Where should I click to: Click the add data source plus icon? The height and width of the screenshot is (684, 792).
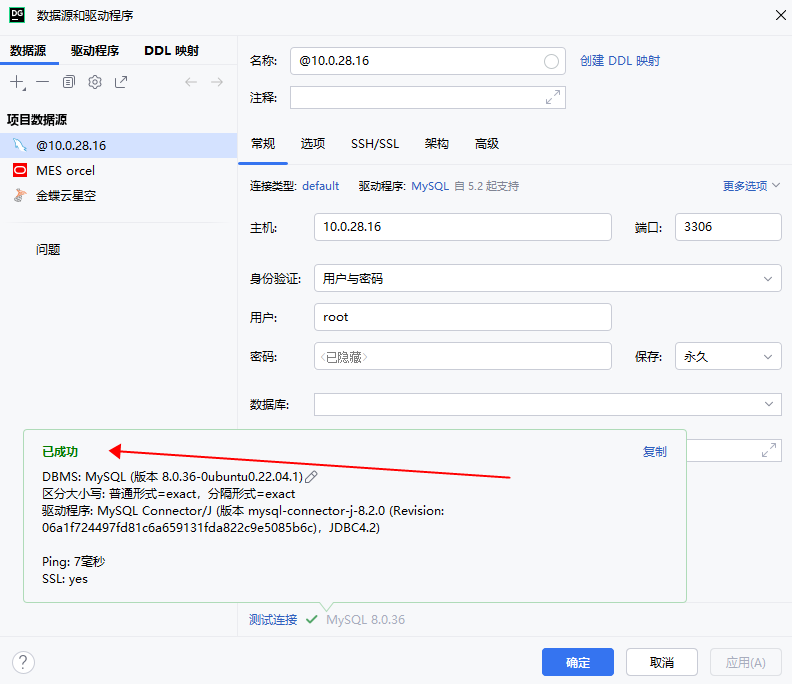click(17, 82)
